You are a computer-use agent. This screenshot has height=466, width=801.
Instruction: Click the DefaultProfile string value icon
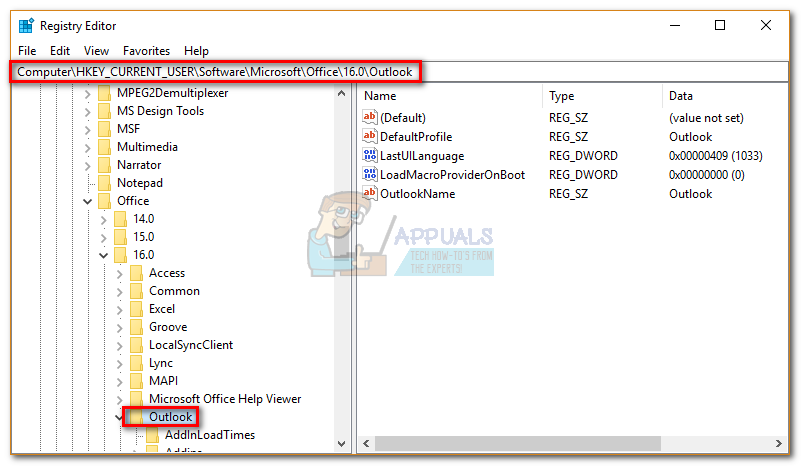(x=369, y=136)
